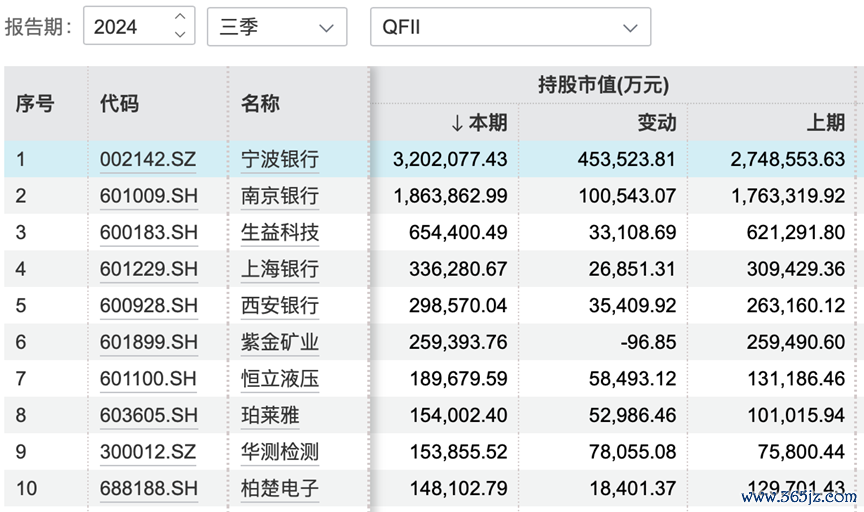Image resolution: width=864 pixels, height=512 pixels.
Task: Select the value 654,400.49
Action: [458, 232]
